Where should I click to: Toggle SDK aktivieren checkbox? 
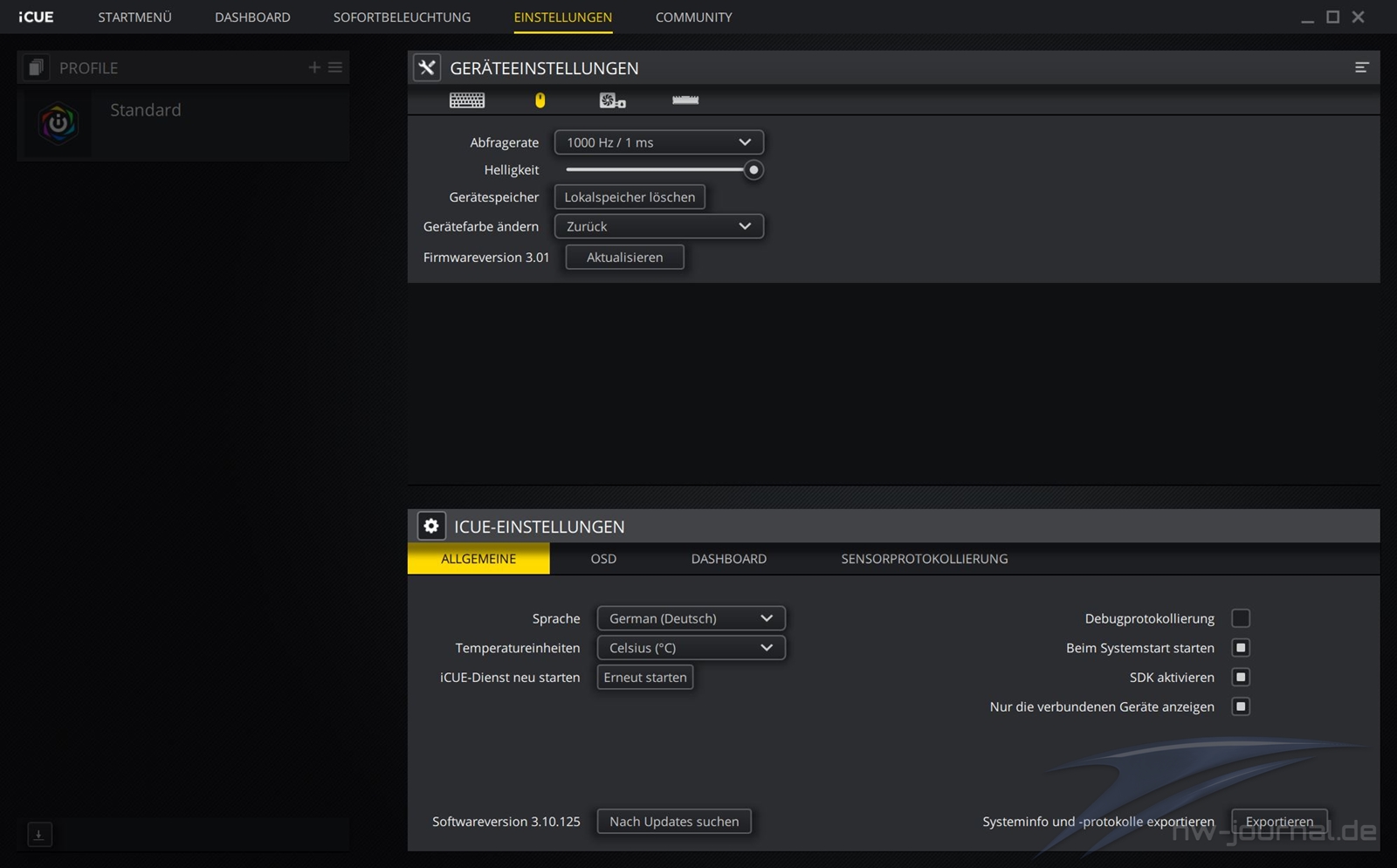pos(1241,677)
